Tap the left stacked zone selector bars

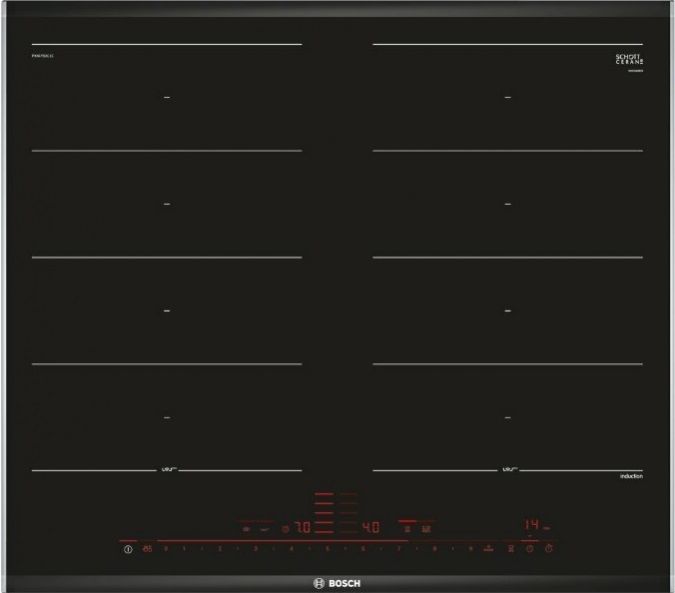[325, 515]
